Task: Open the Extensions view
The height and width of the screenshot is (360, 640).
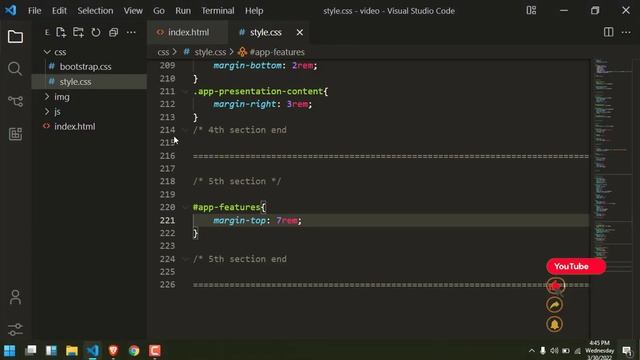Action: click(x=15, y=133)
